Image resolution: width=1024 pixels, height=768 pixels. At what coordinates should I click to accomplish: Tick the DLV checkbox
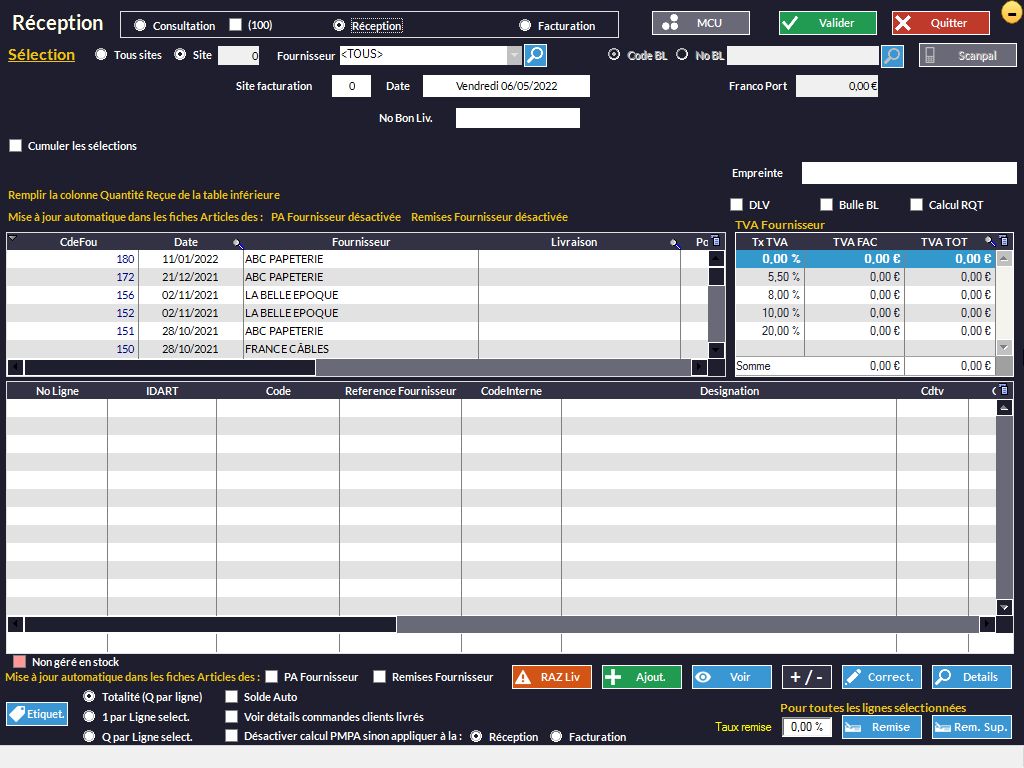pos(737,205)
